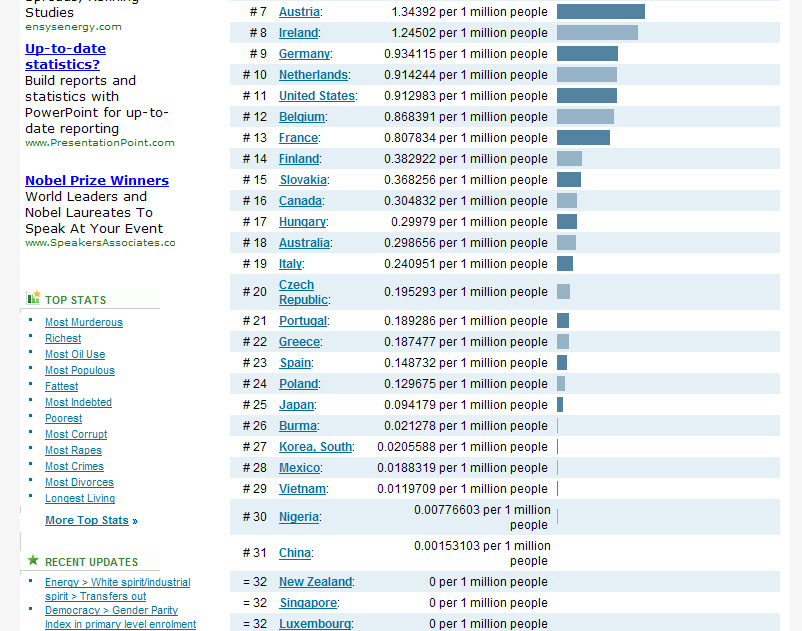Open the Belgium country link
The height and width of the screenshot is (631, 802).
[302, 117]
